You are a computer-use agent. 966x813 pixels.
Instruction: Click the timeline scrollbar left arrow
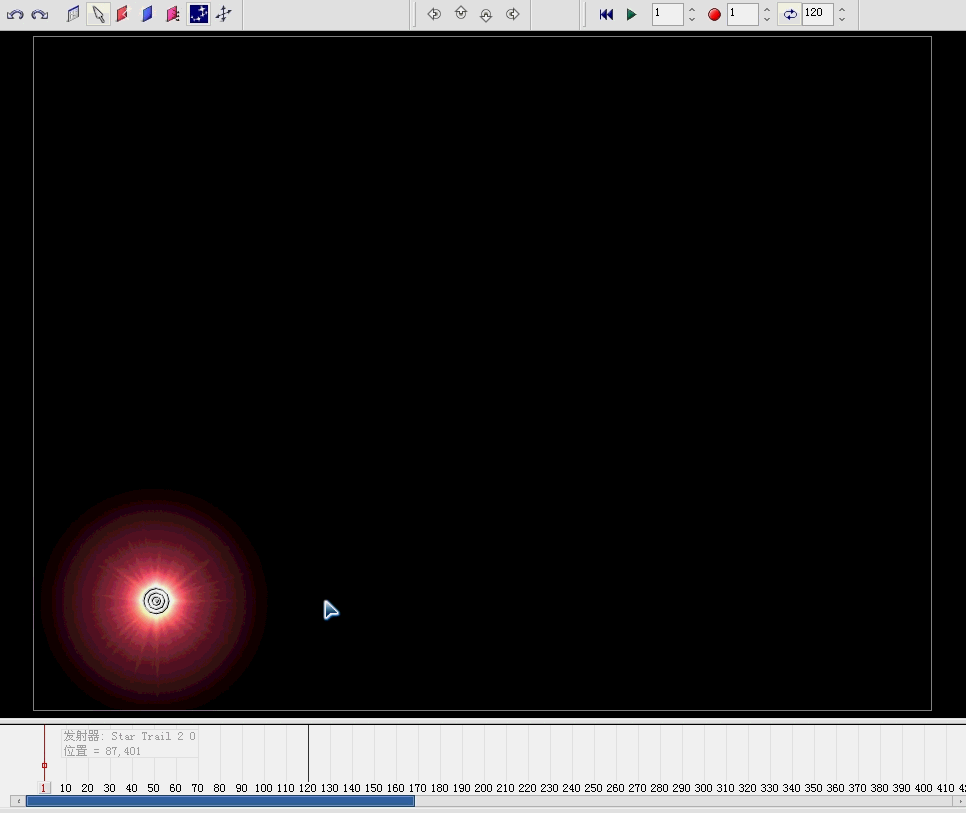click(x=18, y=801)
